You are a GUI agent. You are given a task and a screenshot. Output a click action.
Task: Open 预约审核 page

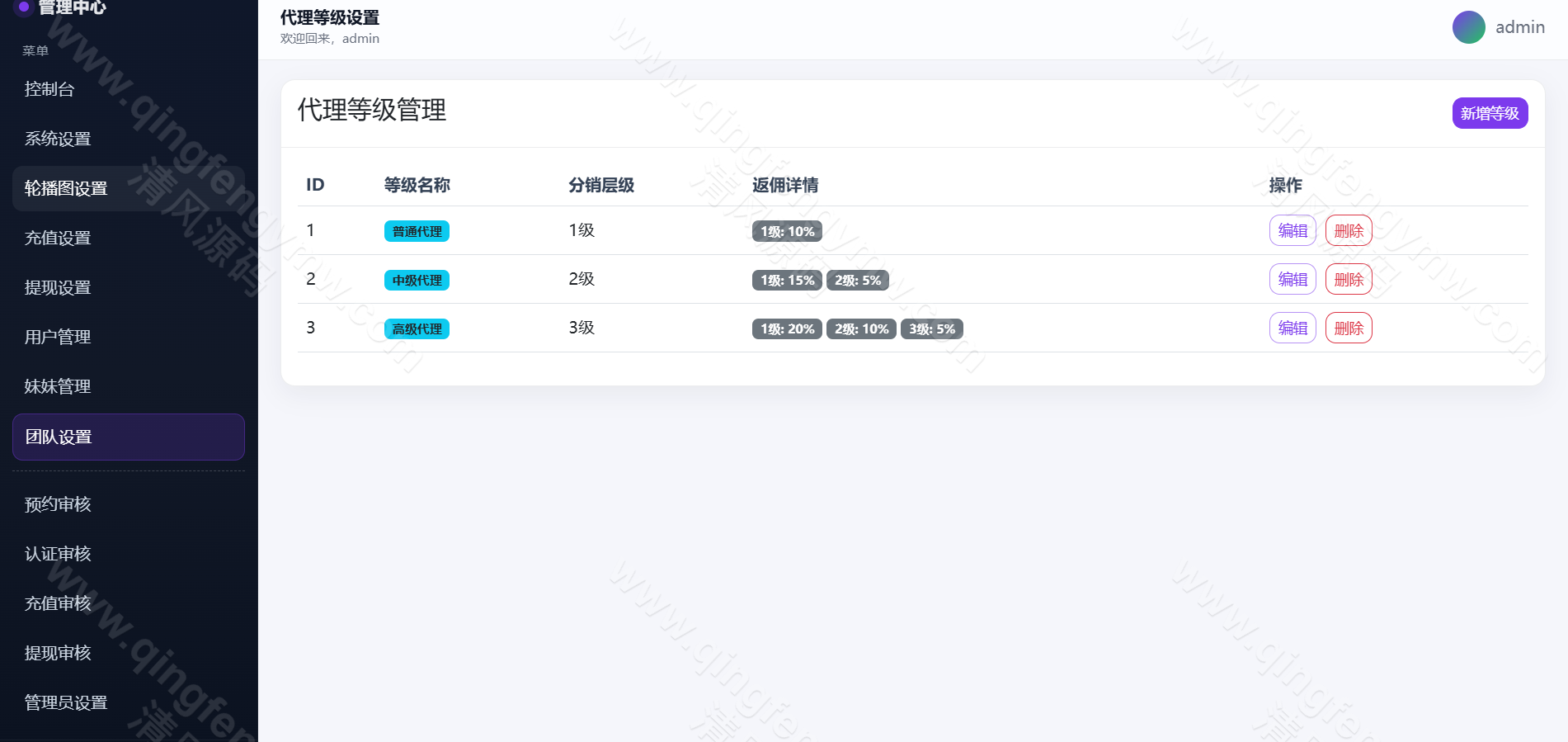(x=129, y=504)
